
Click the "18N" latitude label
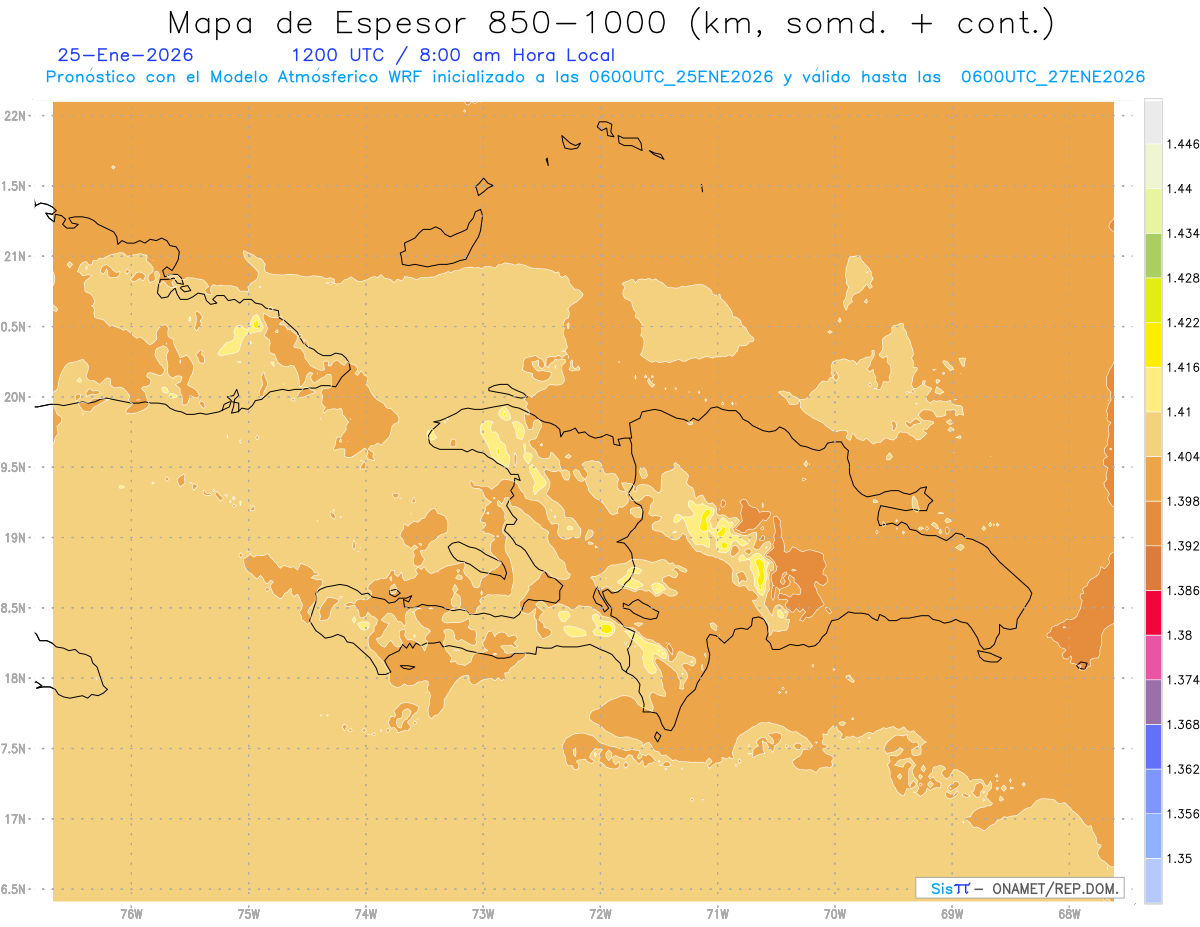click(16, 678)
